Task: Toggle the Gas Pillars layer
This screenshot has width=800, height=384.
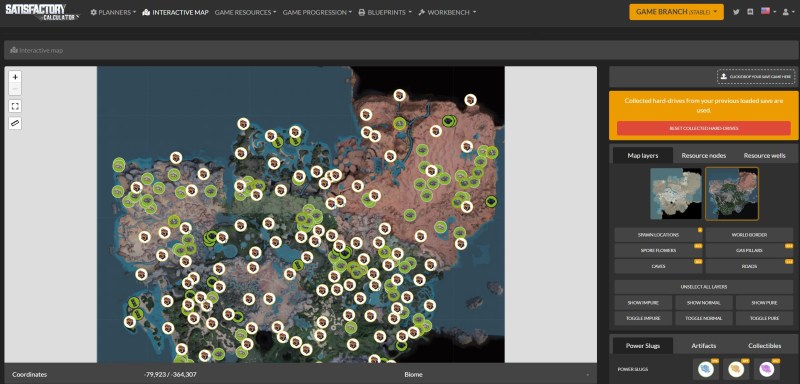Action: pyautogui.click(x=749, y=250)
